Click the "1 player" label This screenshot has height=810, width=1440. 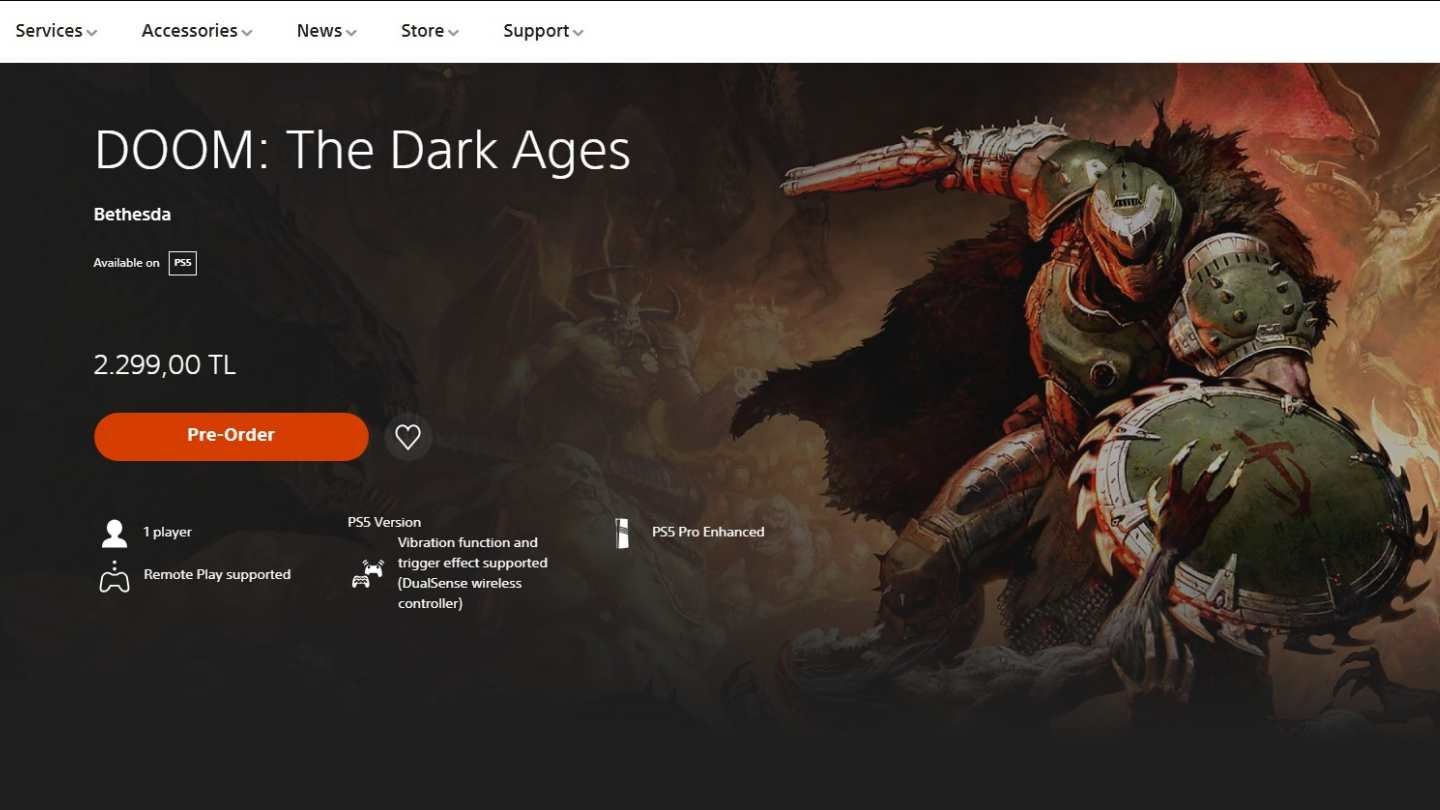click(167, 532)
